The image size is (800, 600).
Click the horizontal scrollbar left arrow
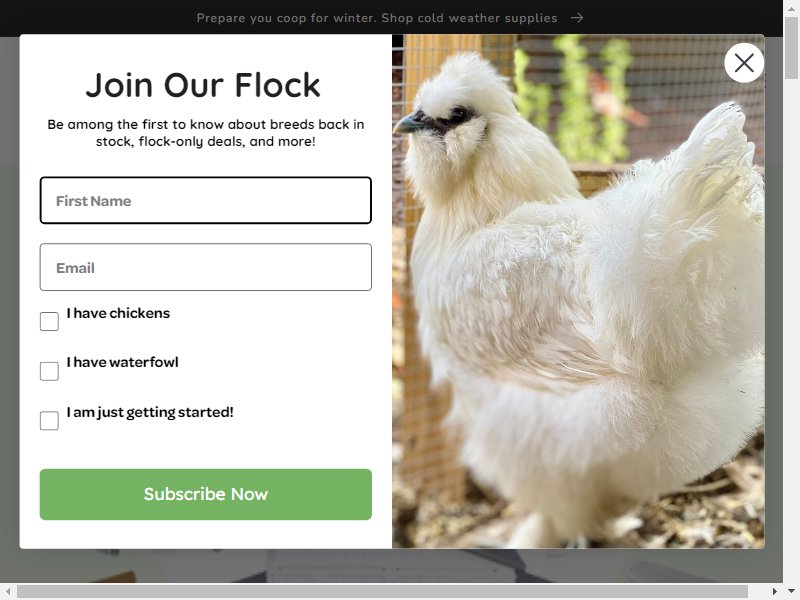coord(8,591)
